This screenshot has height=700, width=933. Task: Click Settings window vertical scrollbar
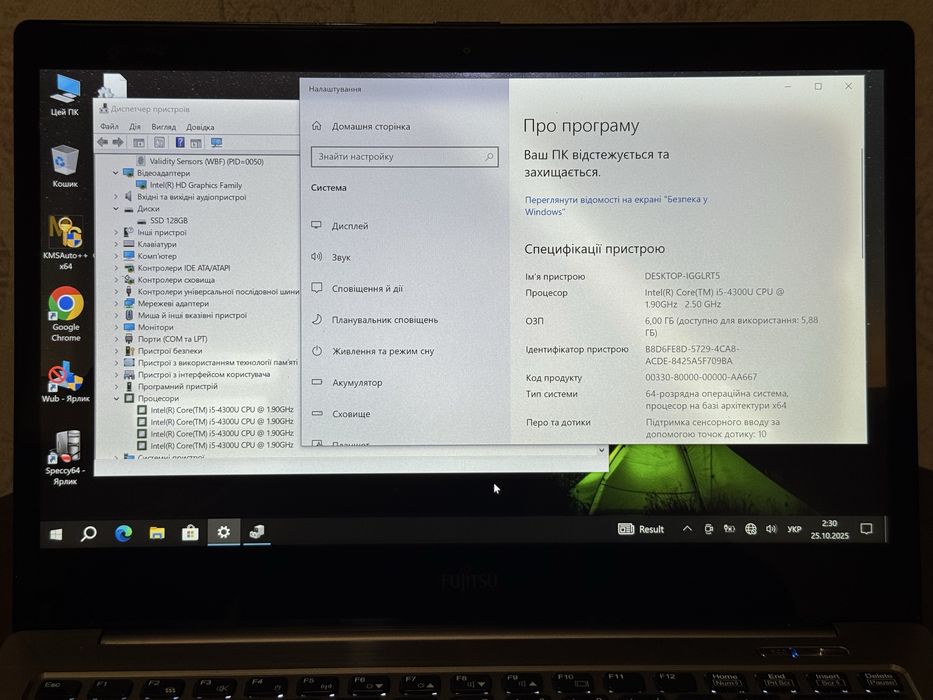(862, 202)
